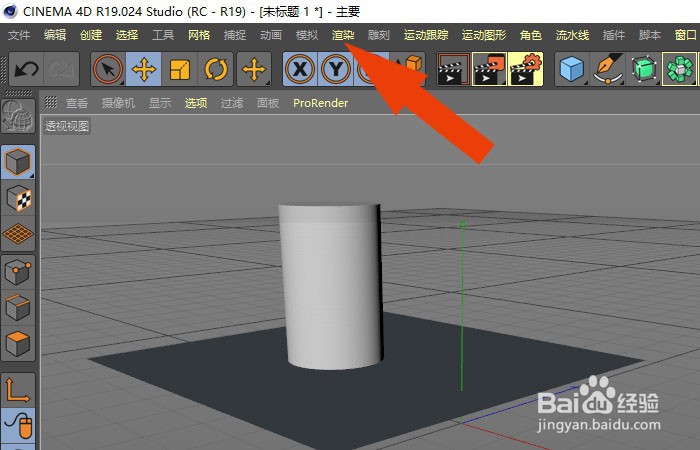700x450 pixels.
Task: Open the 动画 menu
Action: (x=271, y=35)
